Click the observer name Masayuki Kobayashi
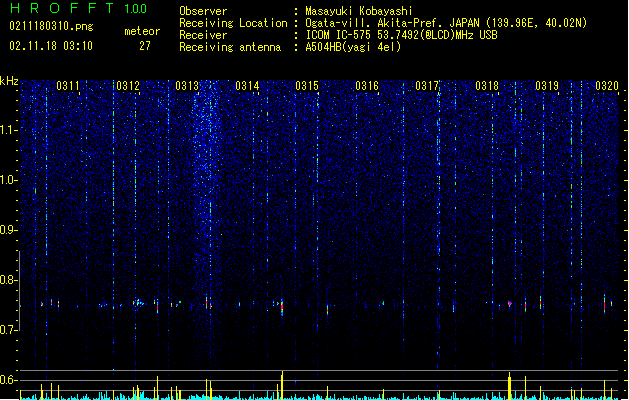 click(359, 11)
